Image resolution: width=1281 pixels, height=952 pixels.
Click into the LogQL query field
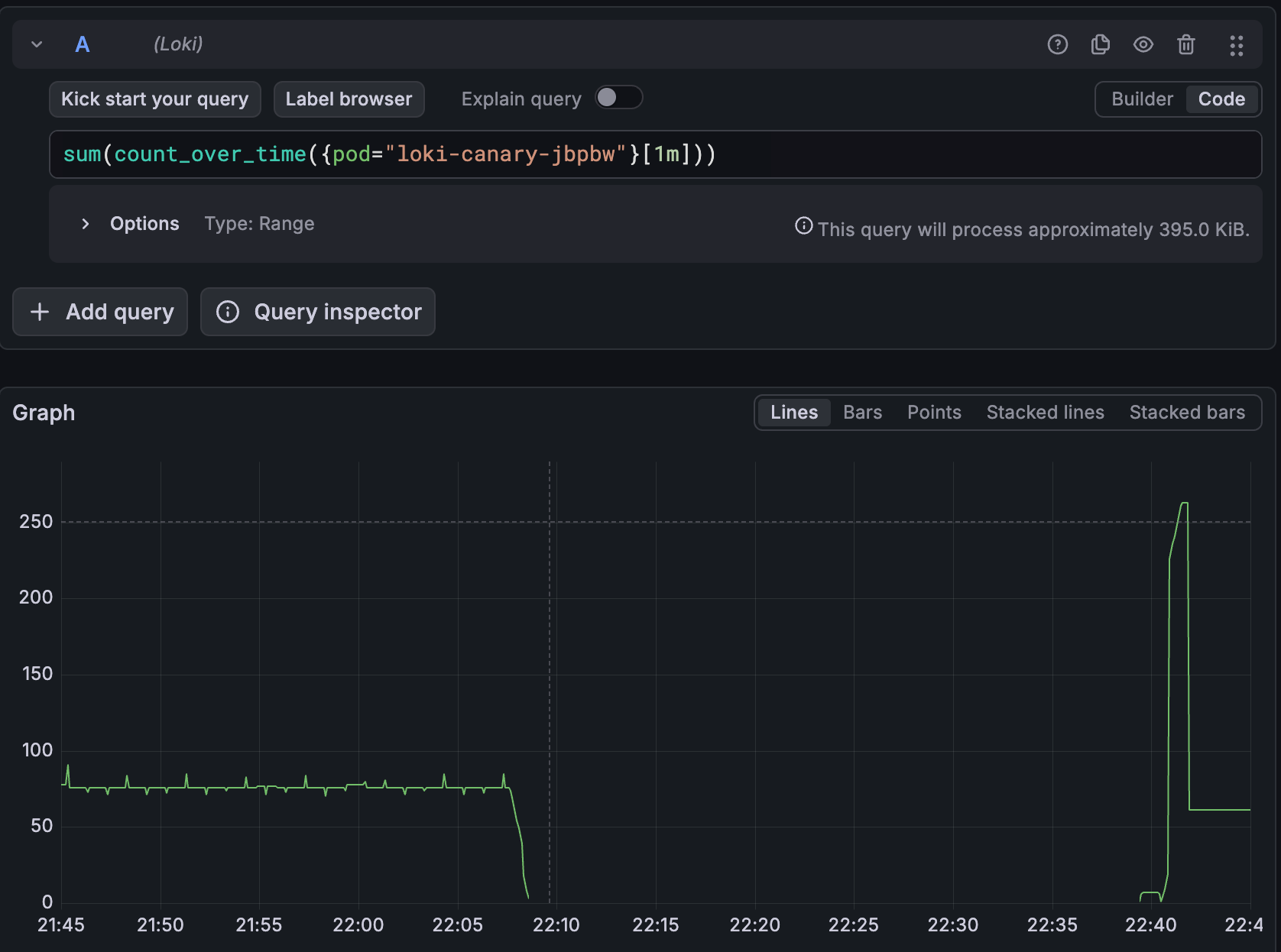click(655, 154)
